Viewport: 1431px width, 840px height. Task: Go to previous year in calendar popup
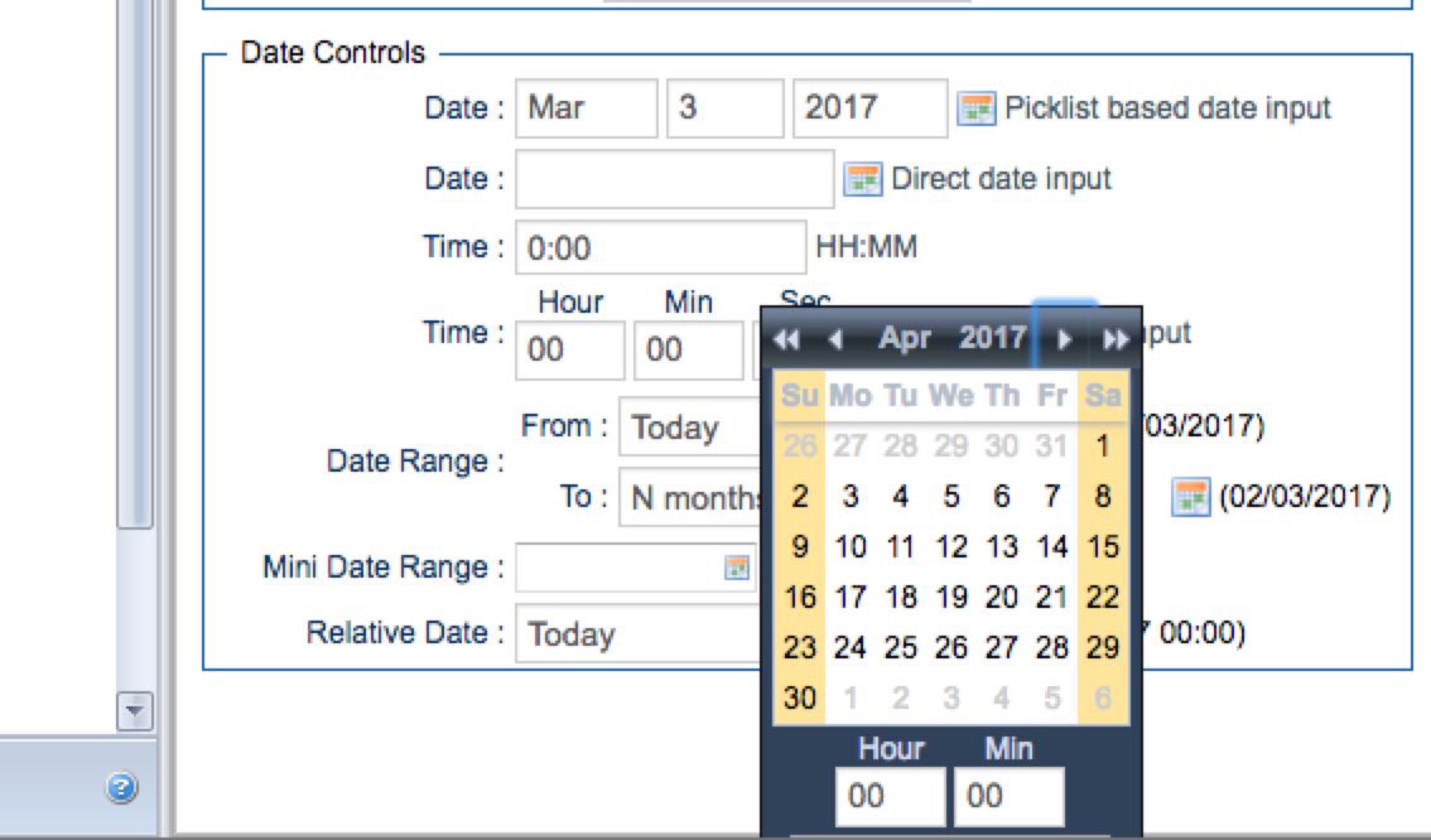[x=786, y=340]
